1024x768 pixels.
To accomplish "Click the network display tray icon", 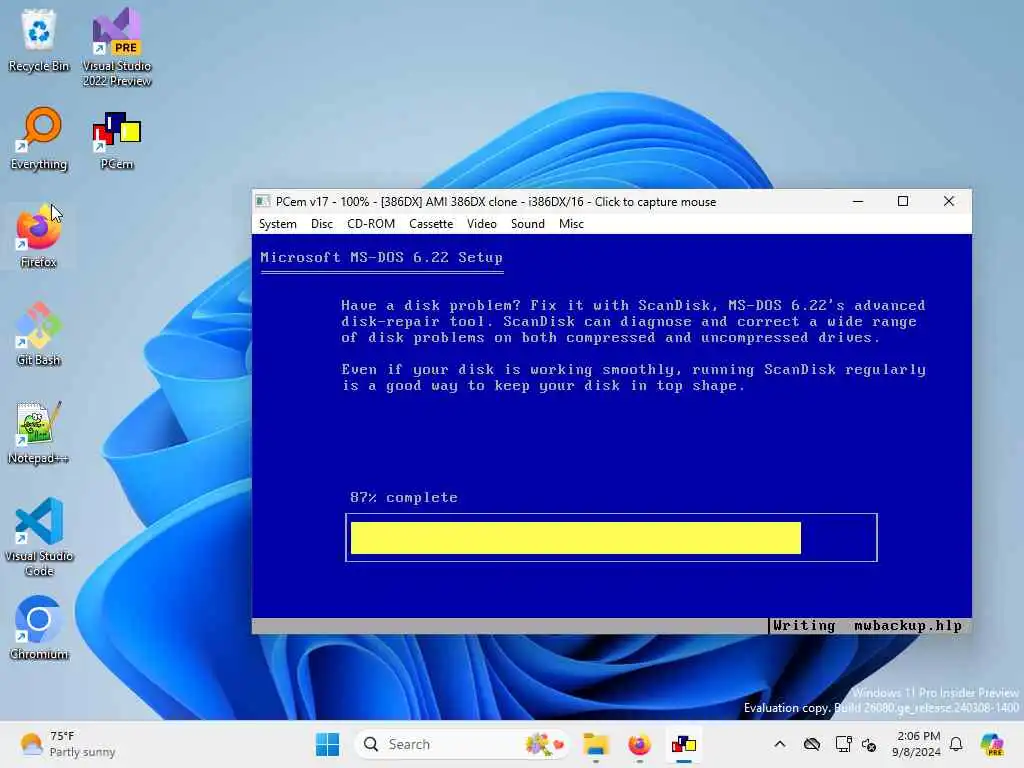I will click(843, 744).
